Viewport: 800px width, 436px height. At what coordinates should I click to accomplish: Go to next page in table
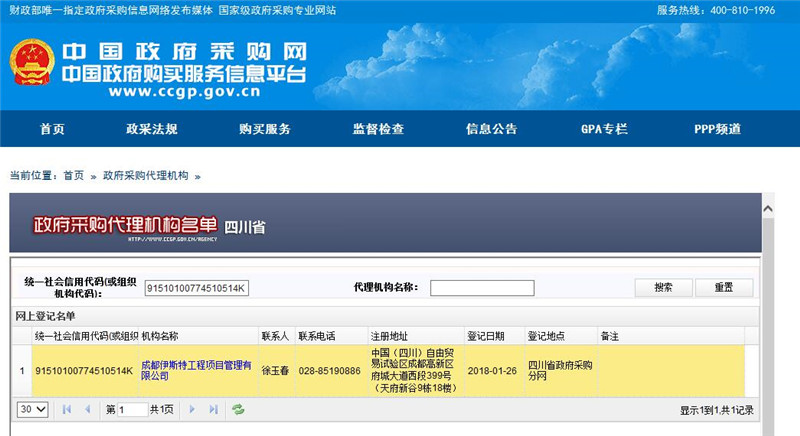pyautogui.click(x=191, y=409)
